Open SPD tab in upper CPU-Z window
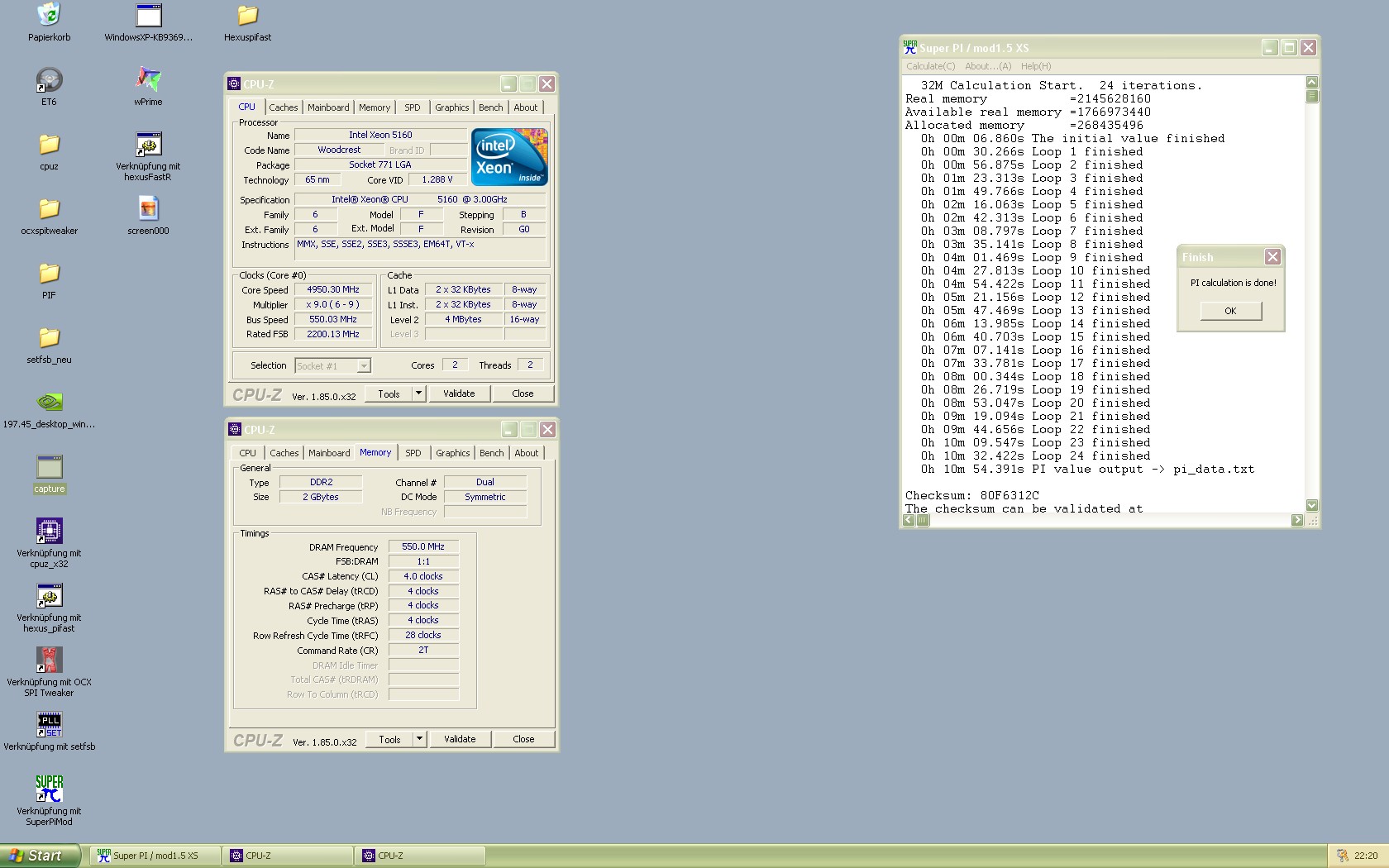This screenshot has width=1389, height=868. click(413, 107)
